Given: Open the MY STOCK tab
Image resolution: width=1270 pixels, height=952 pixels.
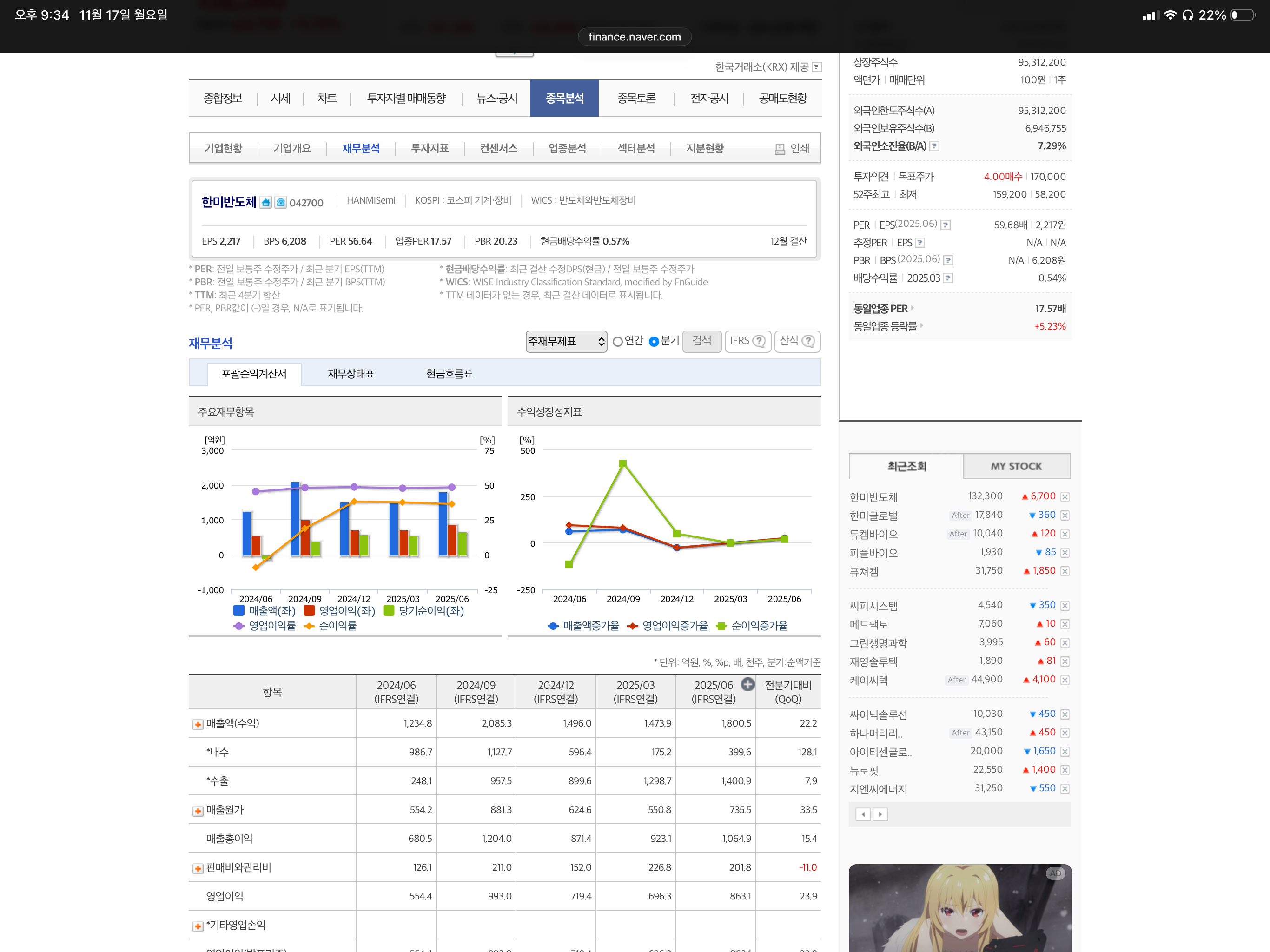Looking at the screenshot, I should 1016,466.
